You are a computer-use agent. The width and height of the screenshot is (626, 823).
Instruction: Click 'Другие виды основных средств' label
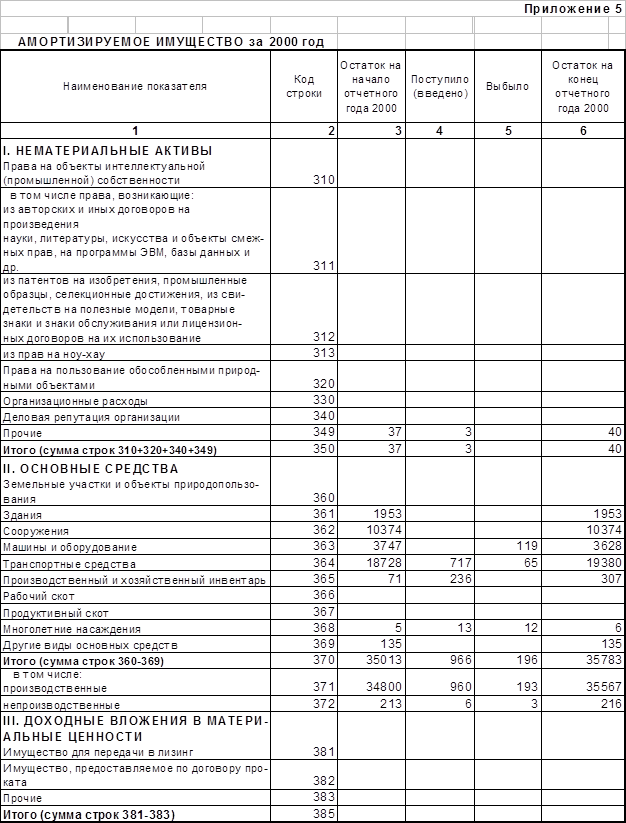click(90, 645)
